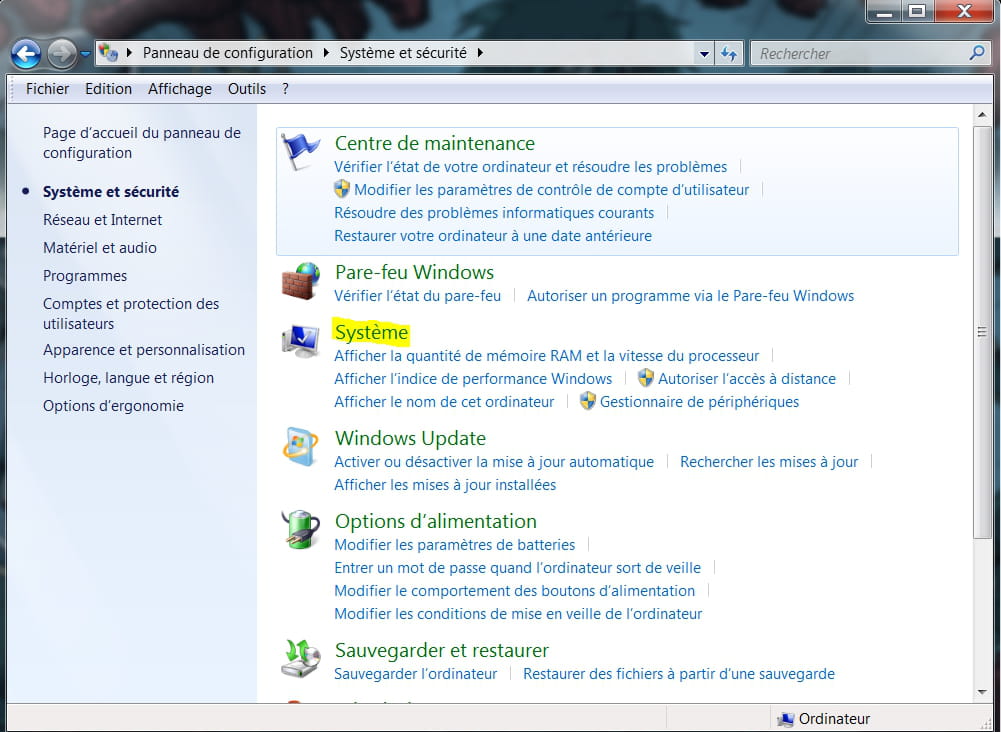
Task: Click the vertical scrollbar down arrow
Action: coord(982,692)
